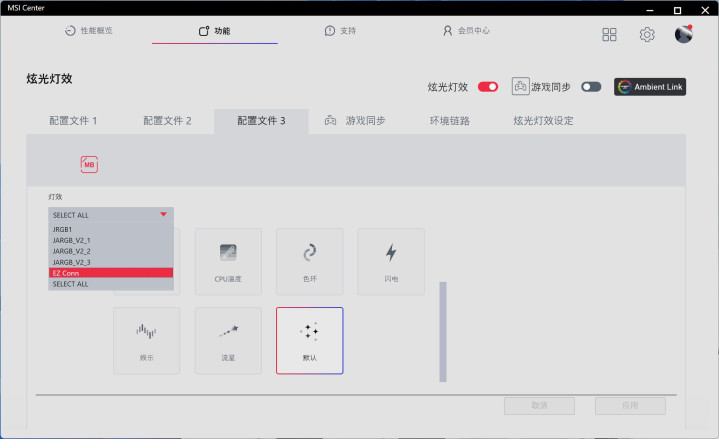Minimize the MSI Center window
719x439 pixels.
(650, 10)
